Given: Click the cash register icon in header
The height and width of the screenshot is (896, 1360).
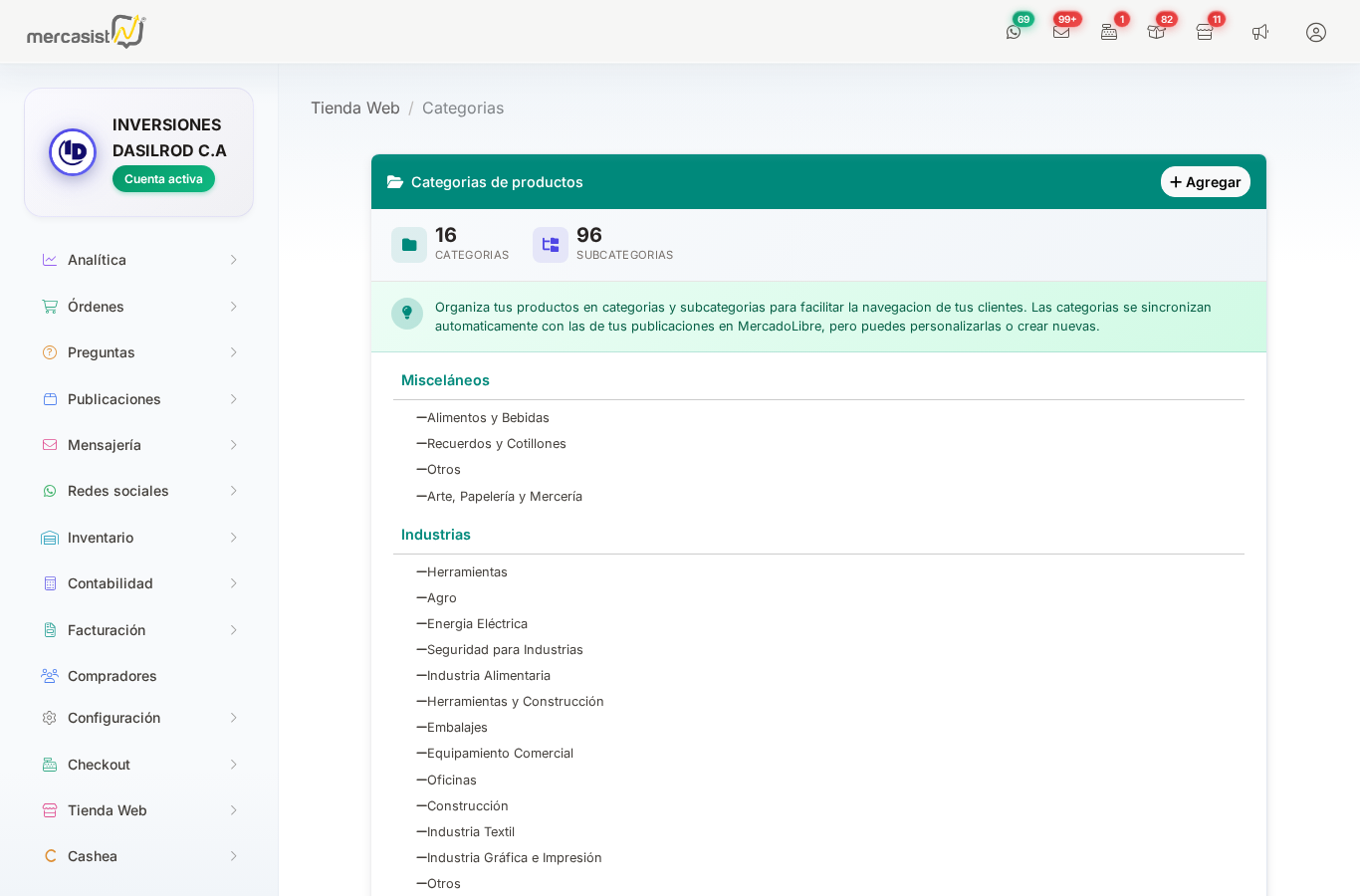Looking at the screenshot, I should [x=1109, y=32].
